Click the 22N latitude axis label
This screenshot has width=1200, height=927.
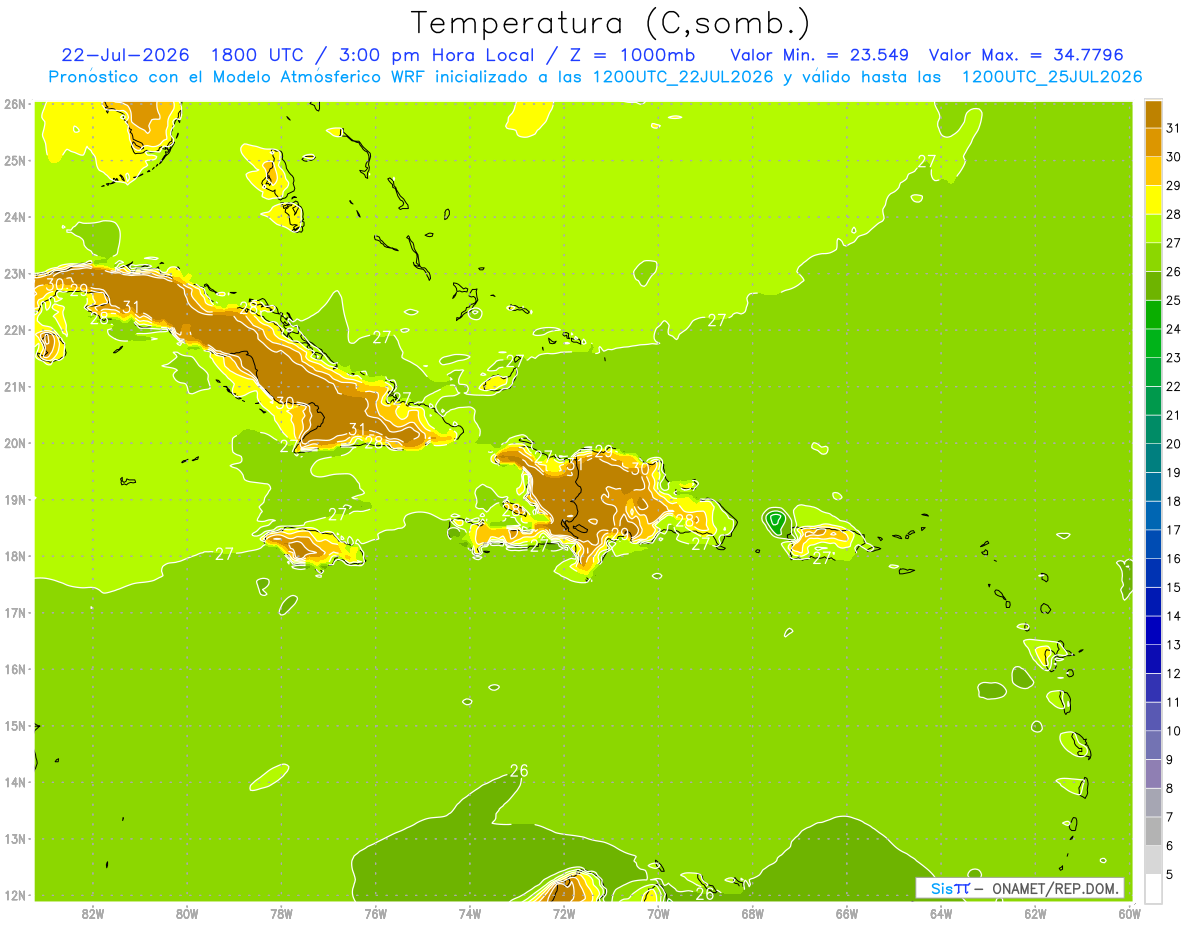[15, 330]
